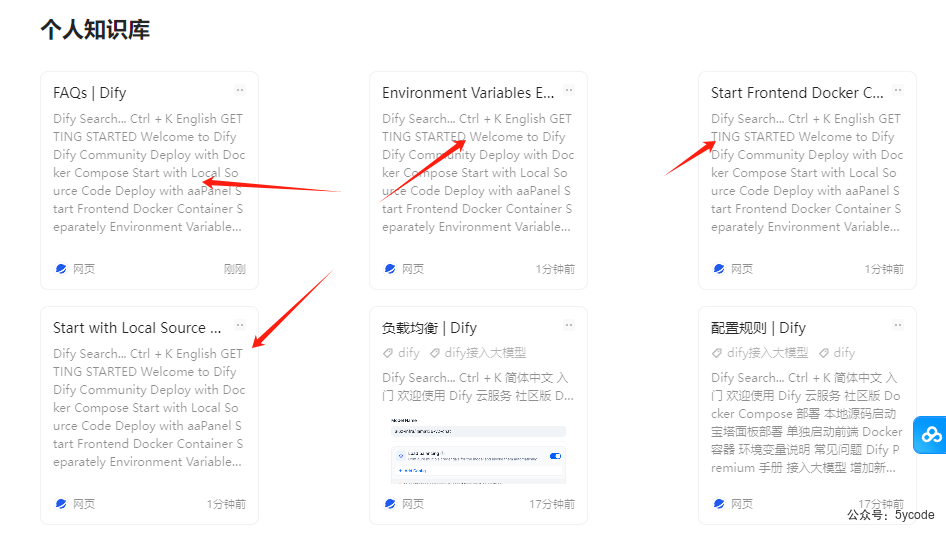Click the webpage source icon on FAQs card
Viewport: 946px width, 533px height.
[x=61, y=269]
